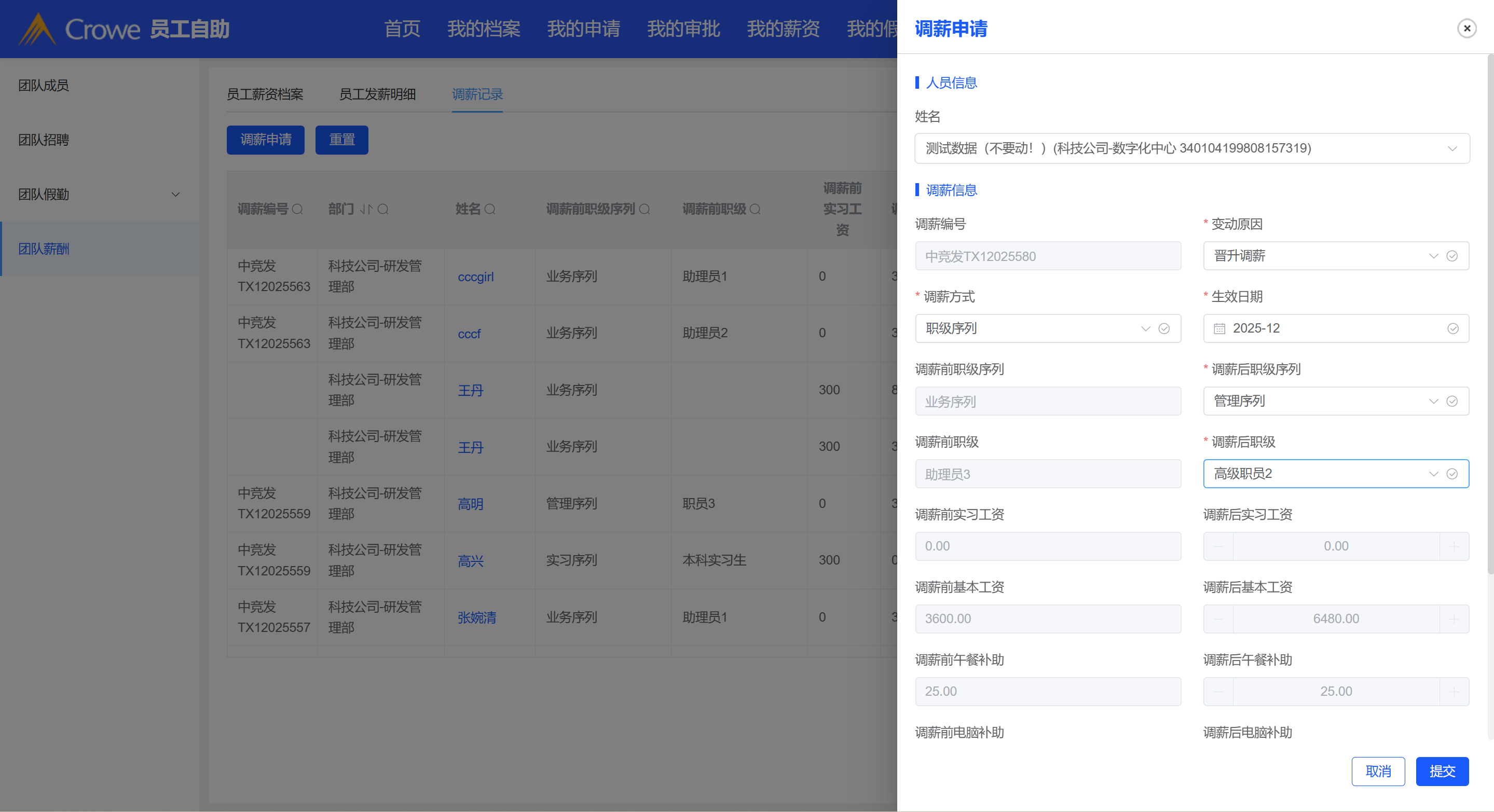Image resolution: width=1494 pixels, height=812 pixels.
Task: Click search icon in 姓名 column header
Action: click(490, 210)
